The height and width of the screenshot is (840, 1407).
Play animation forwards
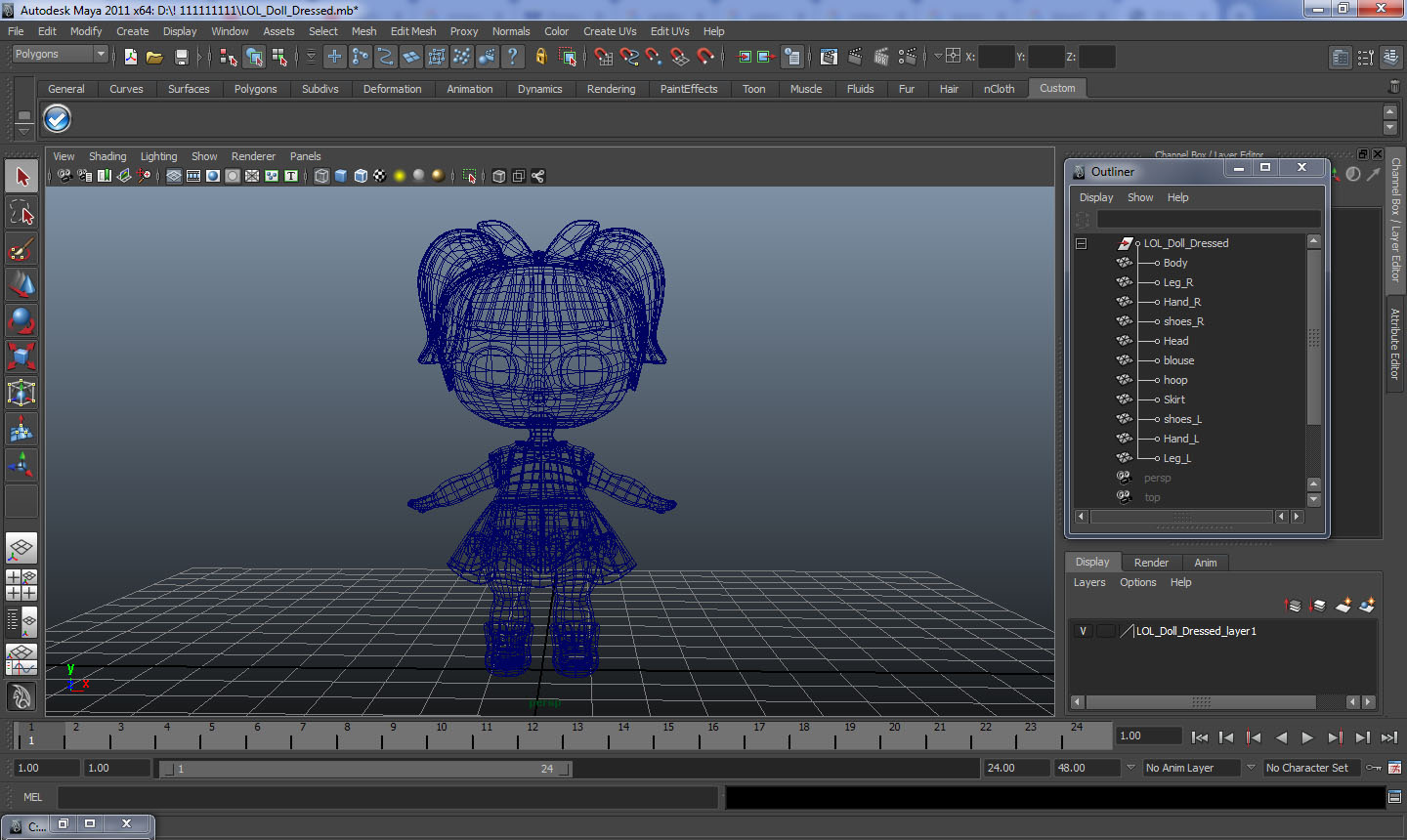coord(1307,737)
